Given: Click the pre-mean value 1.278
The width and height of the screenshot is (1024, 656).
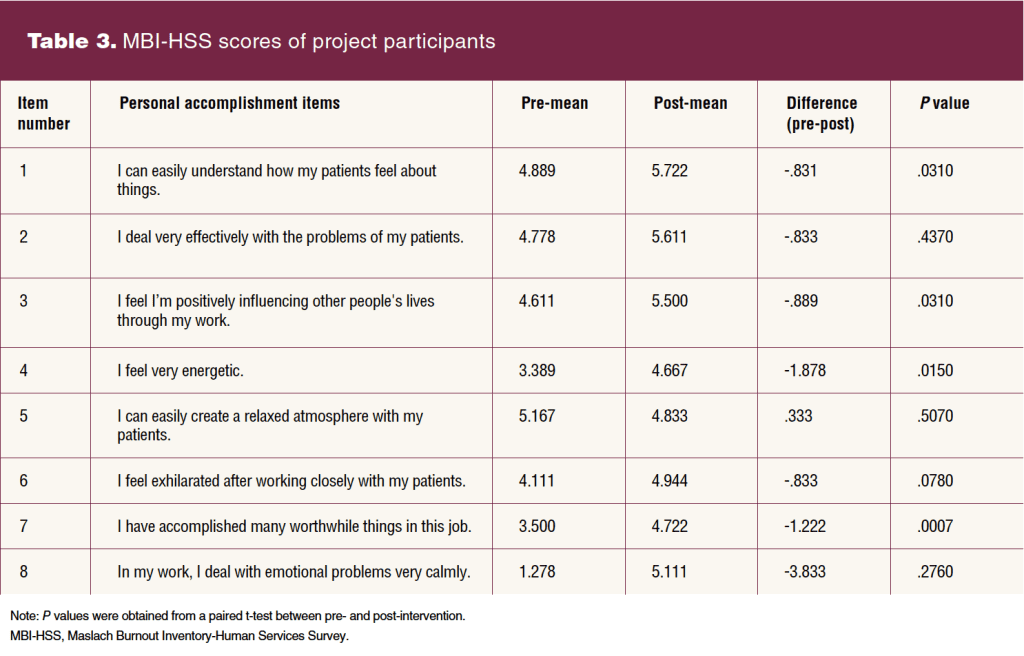Looking at the screenshot, I should pyautogui.click(x=538, y=572).
